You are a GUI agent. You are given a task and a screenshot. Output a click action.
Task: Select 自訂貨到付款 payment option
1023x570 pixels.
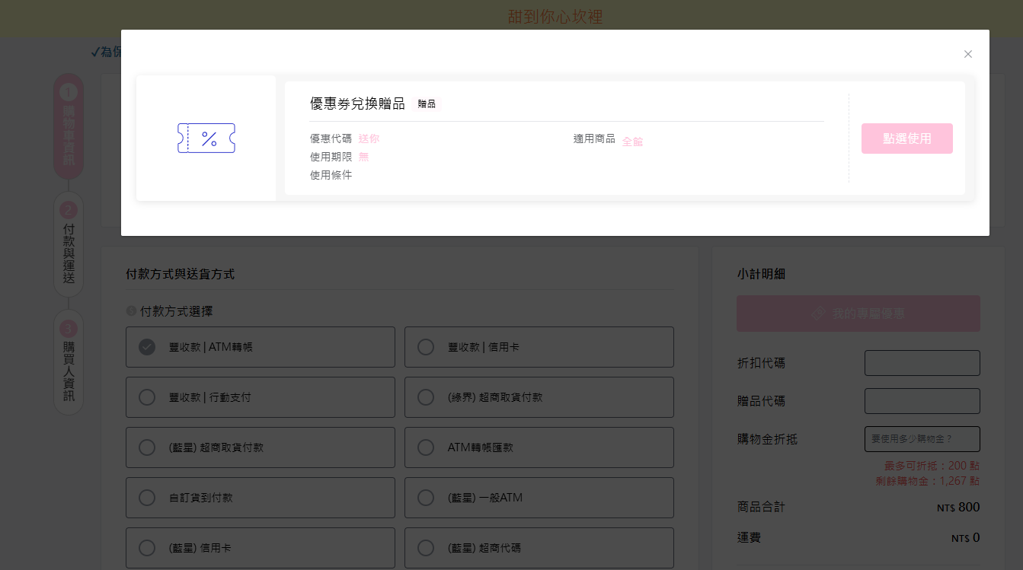click(260, 498)
